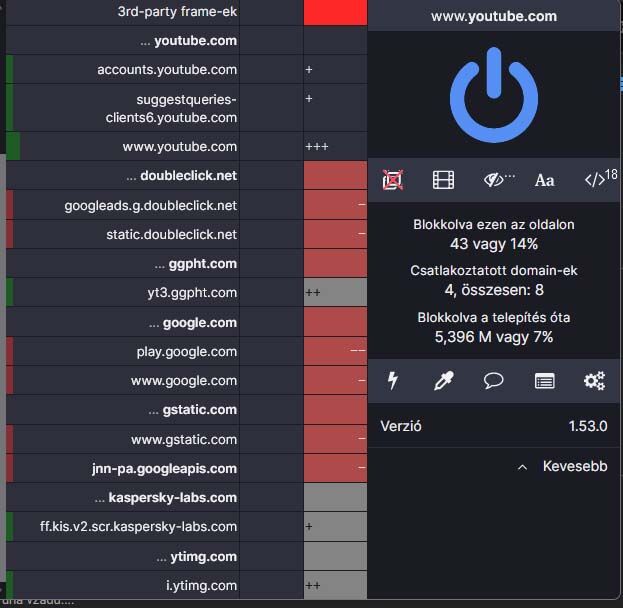Select www.youtube.com hostname row

tap(123, 147)
